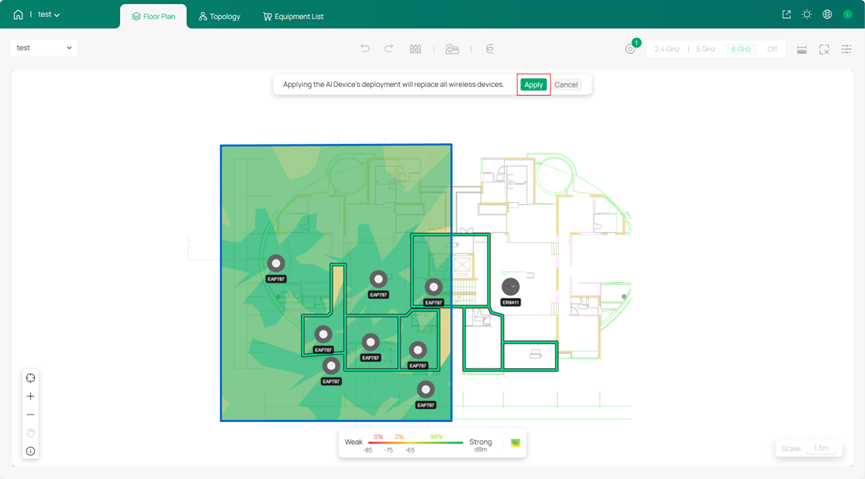Image resolution: width=865 pixels, height=479 pixels.
Task: Show the 2.4 GHz heatmap band
Action: click(x=666, y=49)
